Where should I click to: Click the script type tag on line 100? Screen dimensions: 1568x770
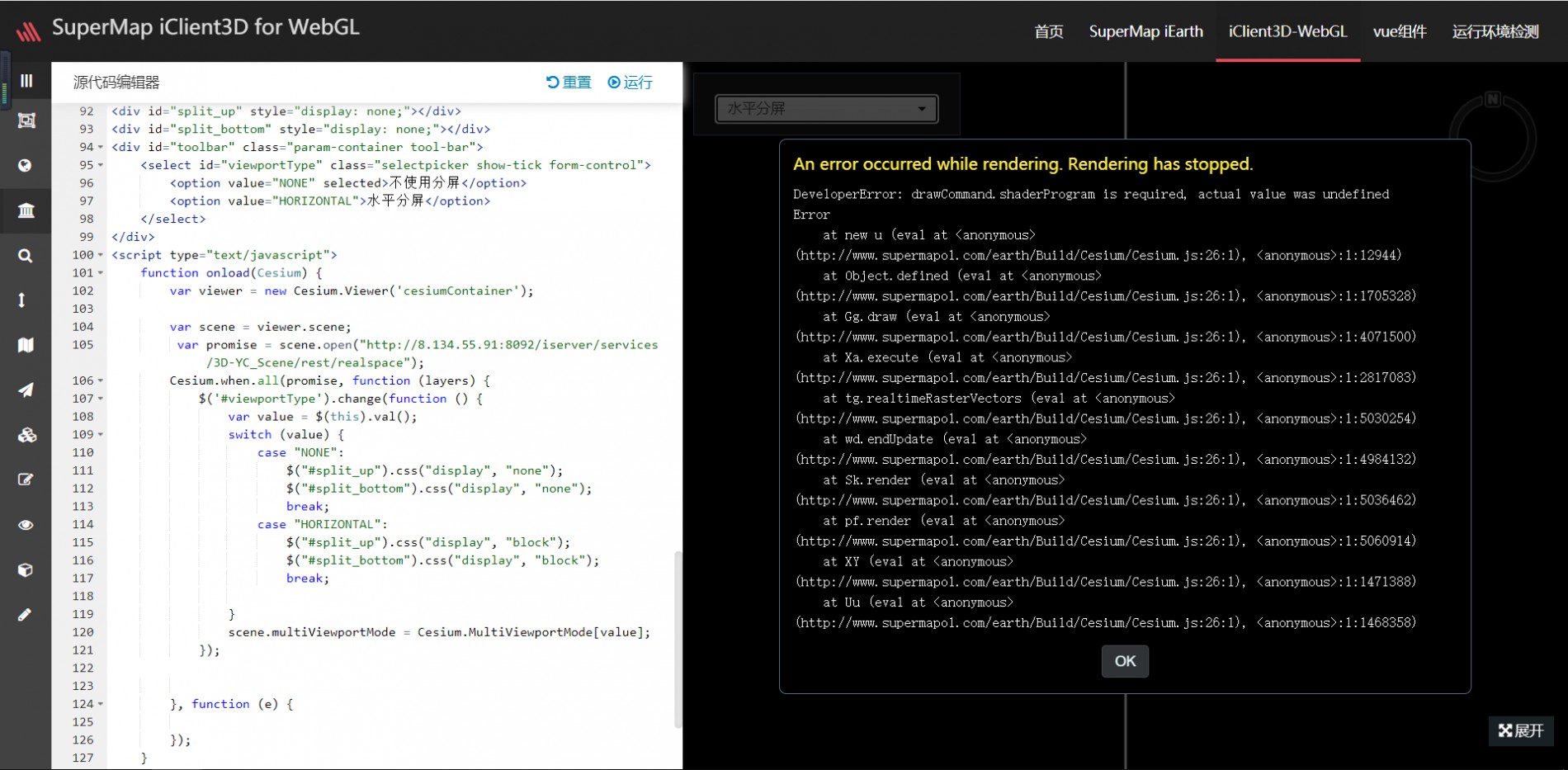tap(224, 255)
